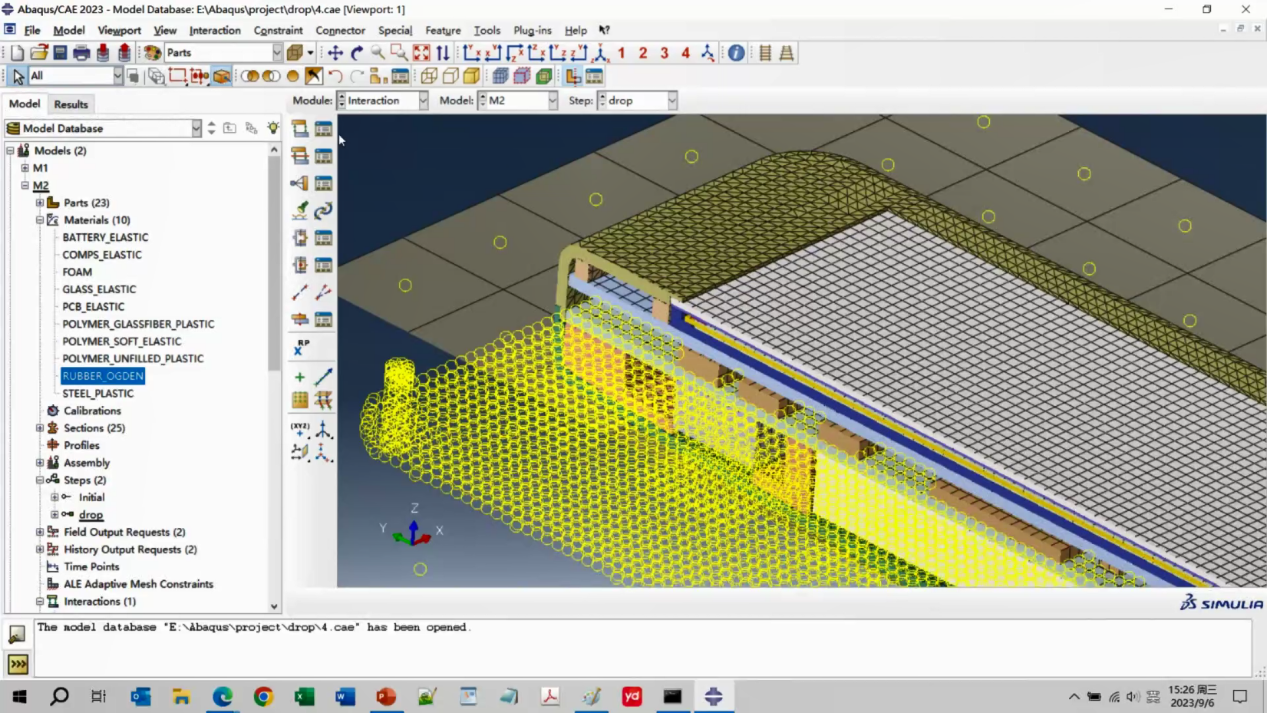Image resolution: width=1267 pixels, height=713 pixels.
Task: Click the Pan View tool
Action: (335, 53)
